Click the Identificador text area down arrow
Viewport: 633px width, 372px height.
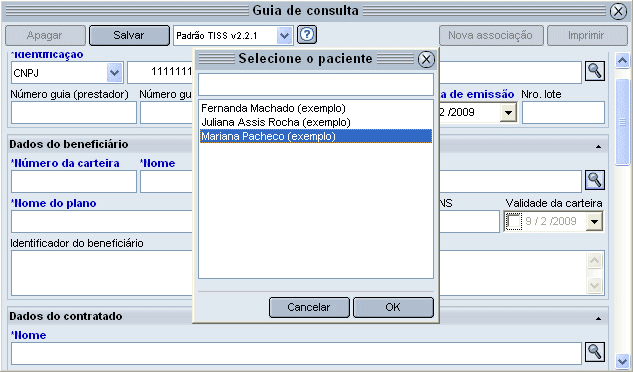point(594,286)
